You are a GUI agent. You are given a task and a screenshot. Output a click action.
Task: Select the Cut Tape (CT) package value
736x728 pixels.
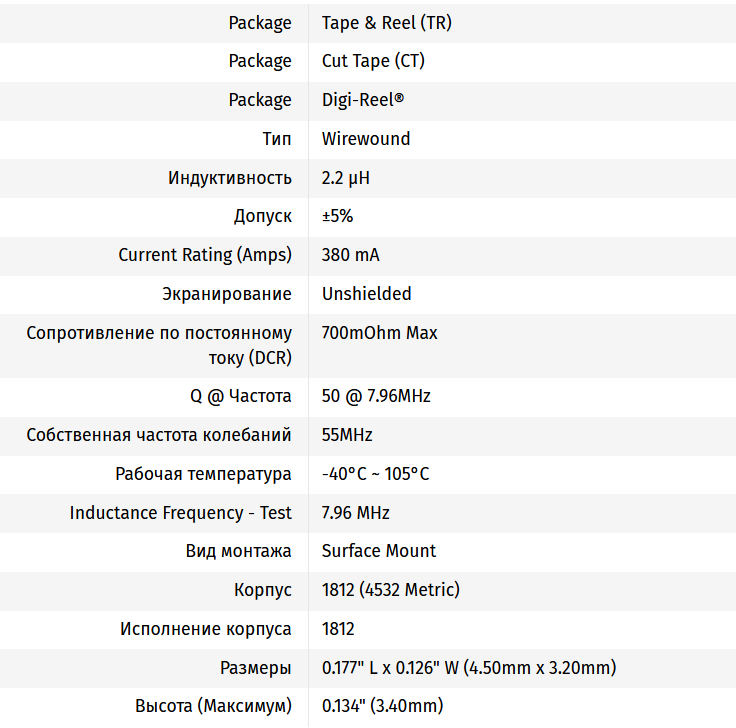pos(373,61)
